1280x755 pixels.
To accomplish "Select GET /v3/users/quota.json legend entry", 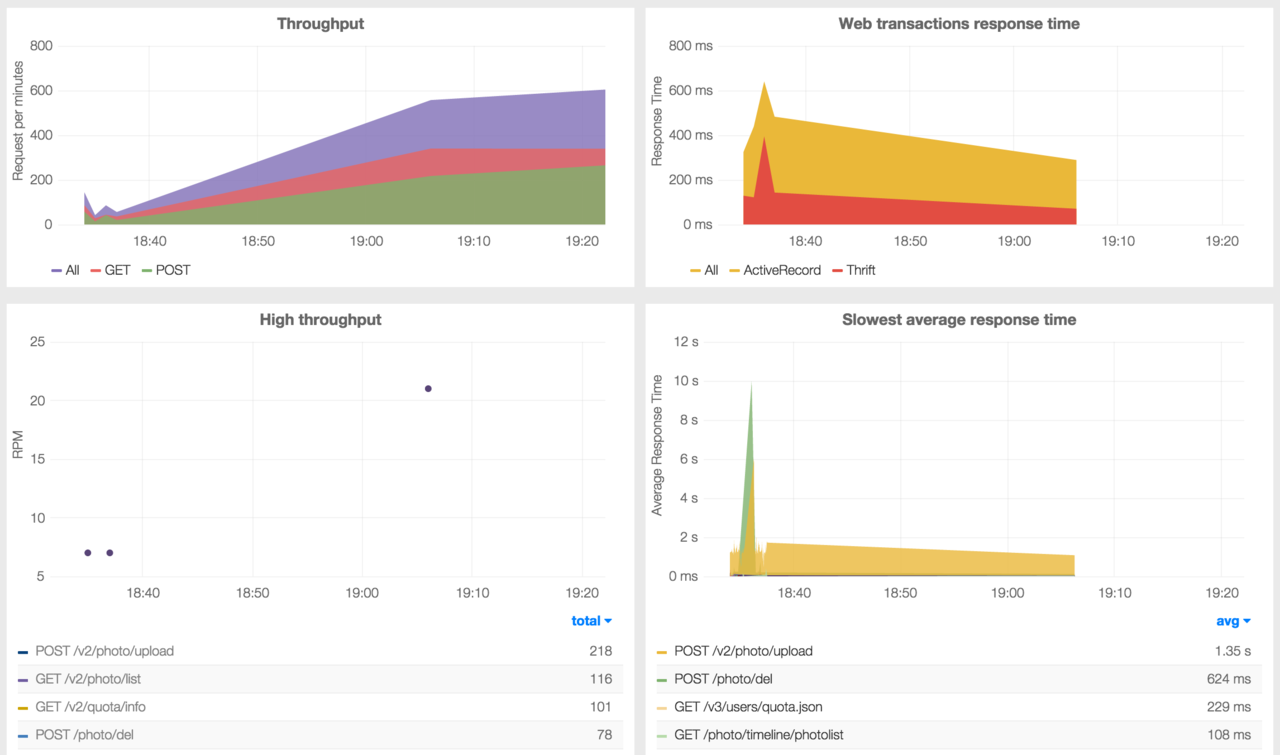I will click(748, 707).
